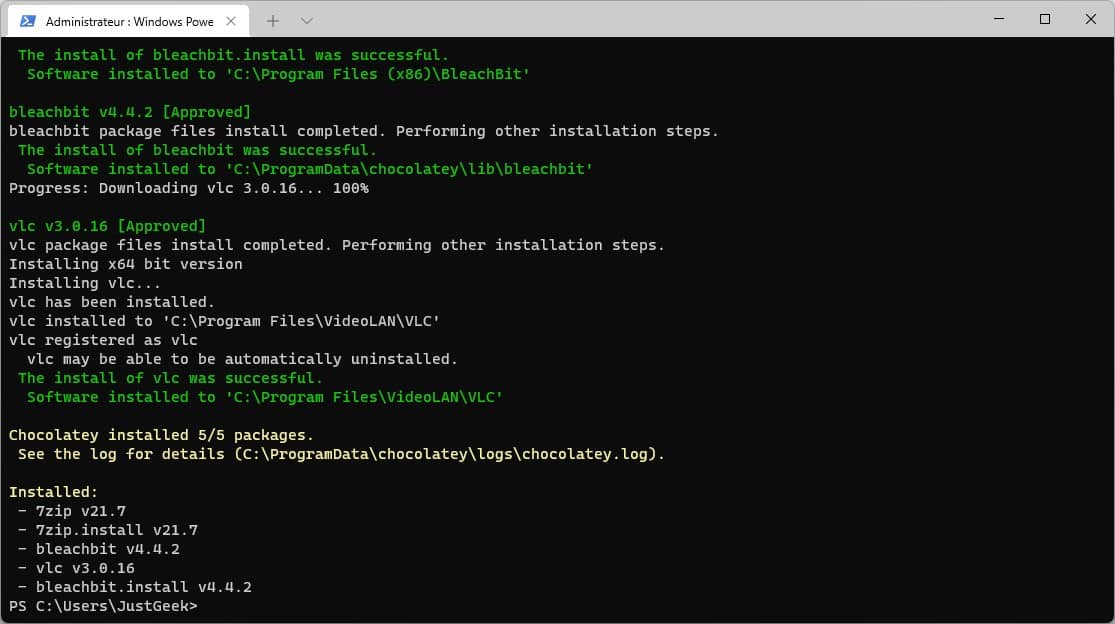
Task: Click 'vlc v3.0.16 [Approved]' line
Action: pos(107,226)
